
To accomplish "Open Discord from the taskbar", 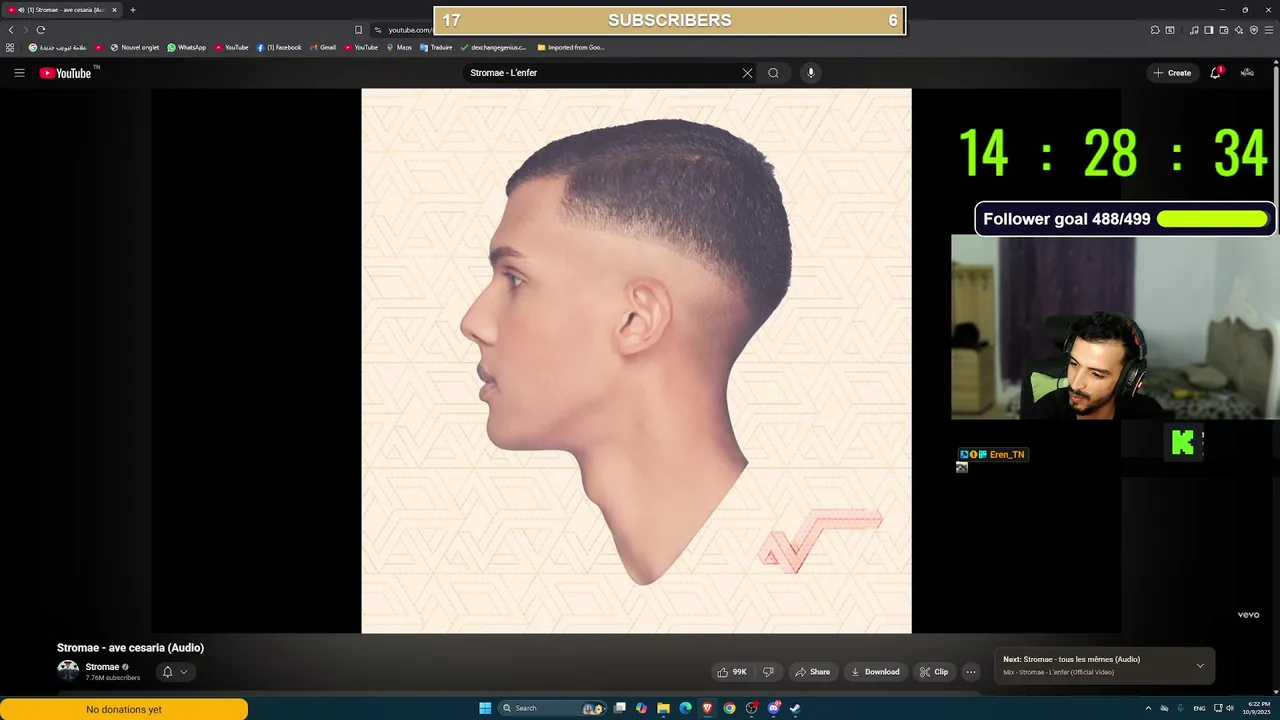I will (x=773, y=708).
